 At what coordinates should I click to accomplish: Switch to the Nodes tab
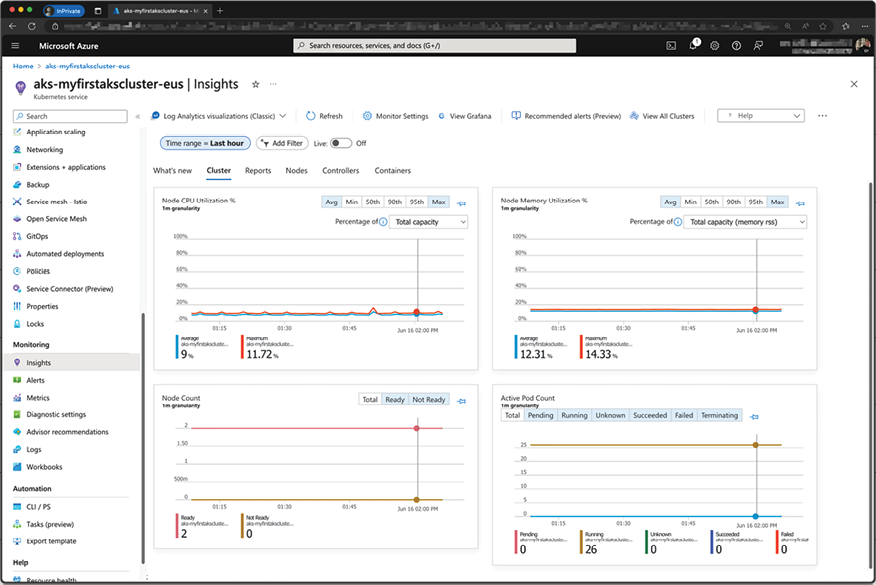[x=296, y=171]
